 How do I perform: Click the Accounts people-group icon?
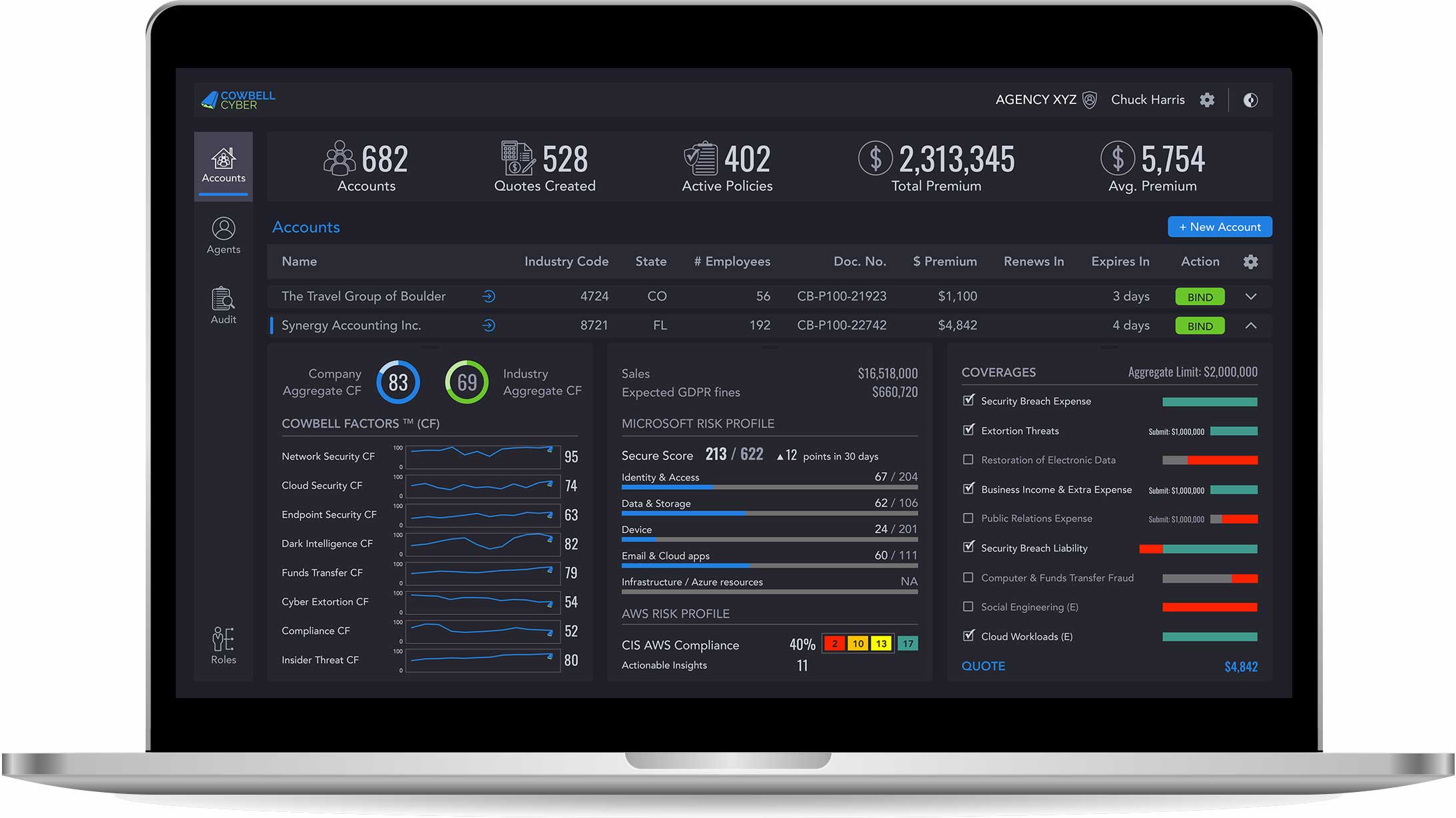(x=340, y=158)
